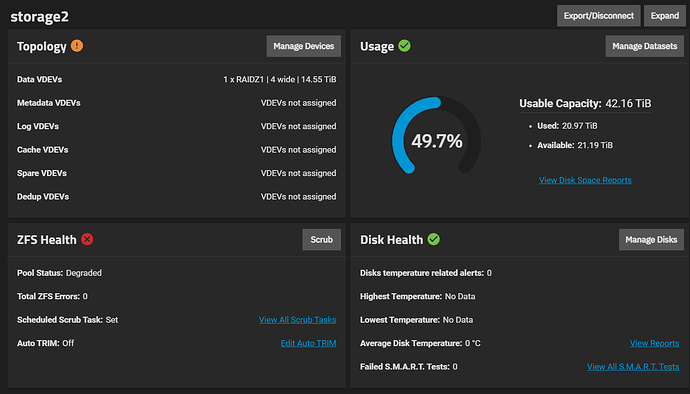
Task: Open the View All S.M.A.R.T. Tests link
Action: tap(633, 367)
